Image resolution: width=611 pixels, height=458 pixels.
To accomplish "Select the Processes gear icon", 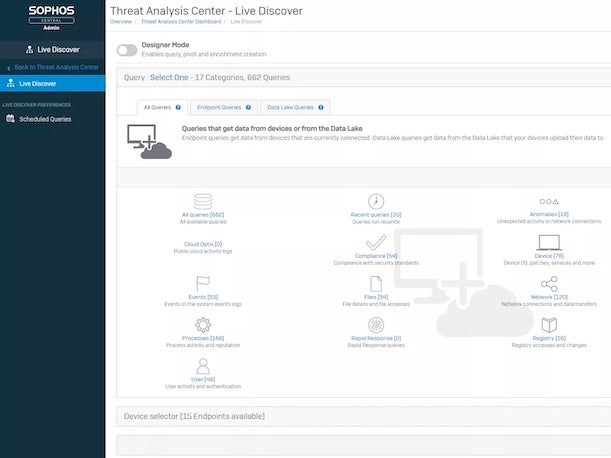I will 203,325.
